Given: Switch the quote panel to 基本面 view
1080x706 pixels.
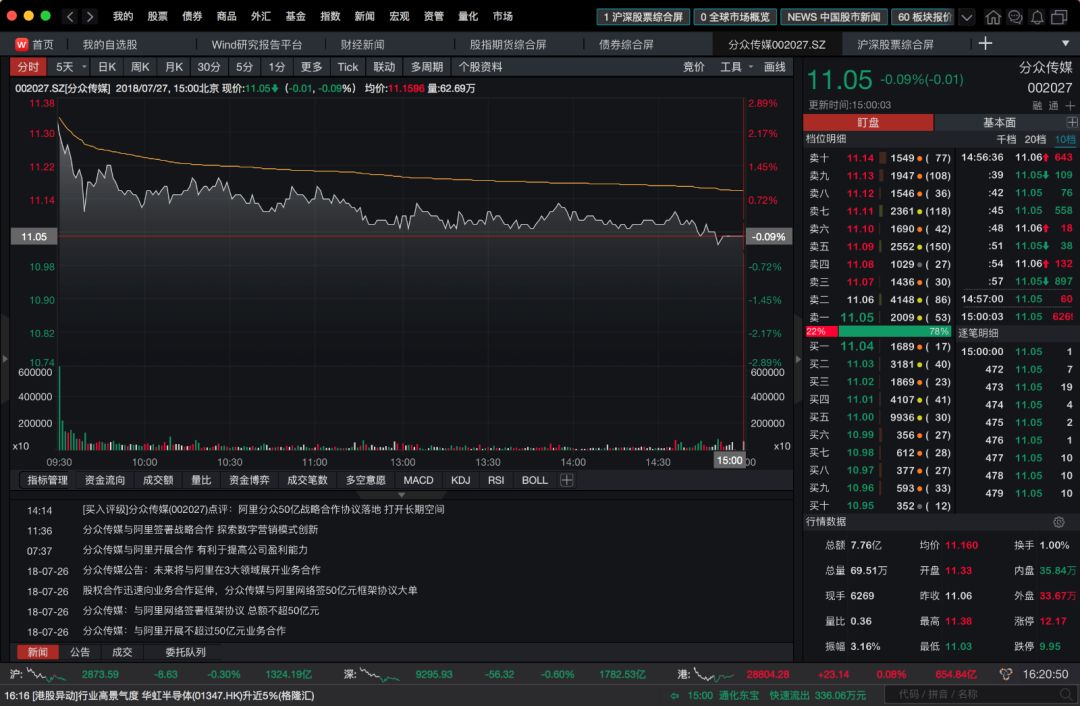Looking at the screenshot, I should [x=1000, y=122].
